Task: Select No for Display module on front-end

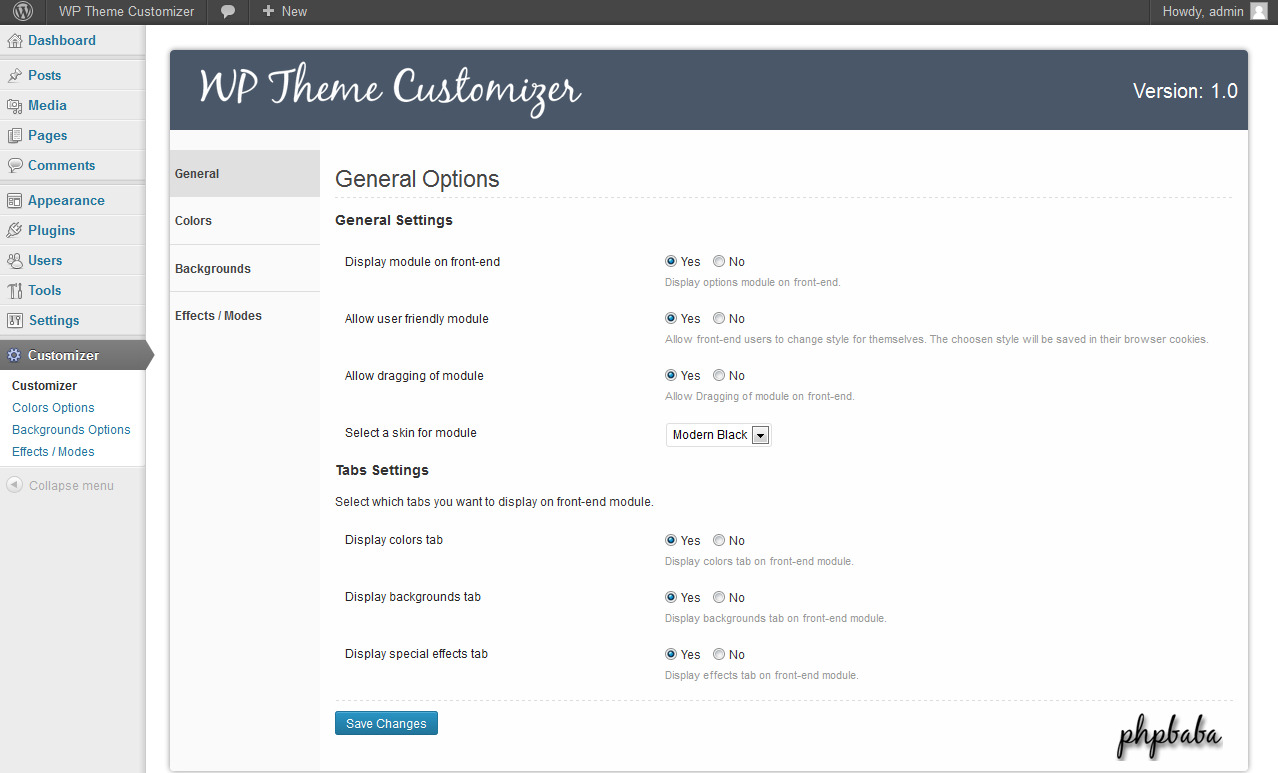Action: click(x=719, y=261)
